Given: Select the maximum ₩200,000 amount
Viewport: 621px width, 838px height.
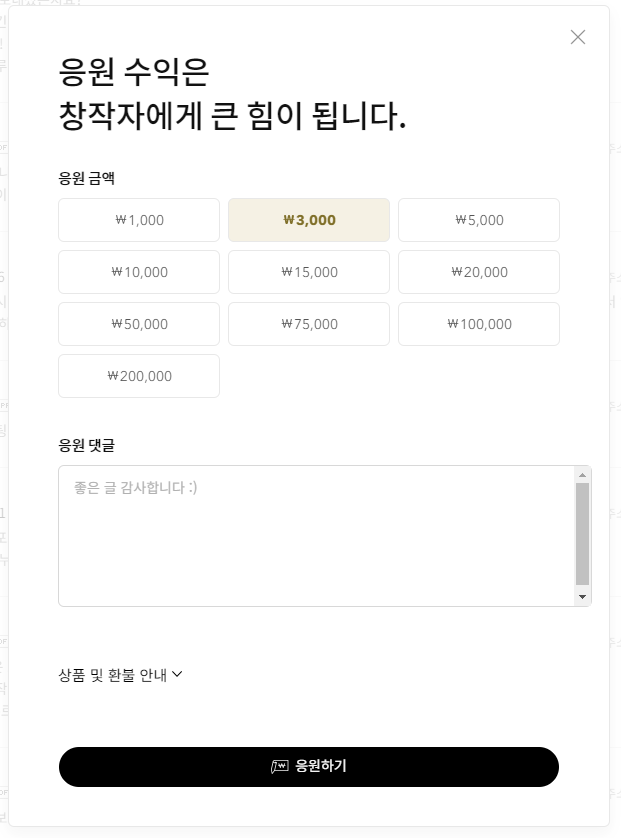Looking at the screenshot, I should tap(139, 376).
